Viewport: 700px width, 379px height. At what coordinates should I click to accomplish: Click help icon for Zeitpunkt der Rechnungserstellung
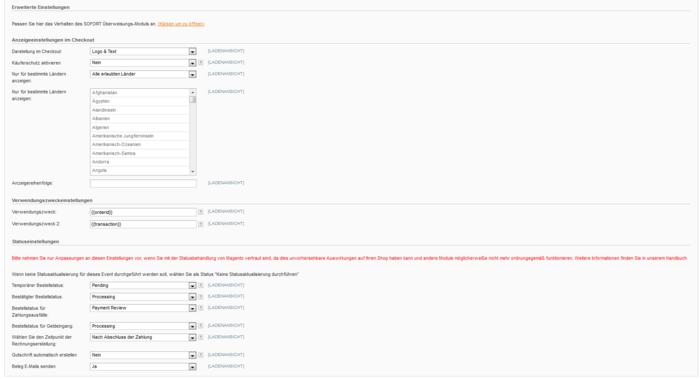tap(201, 337)
